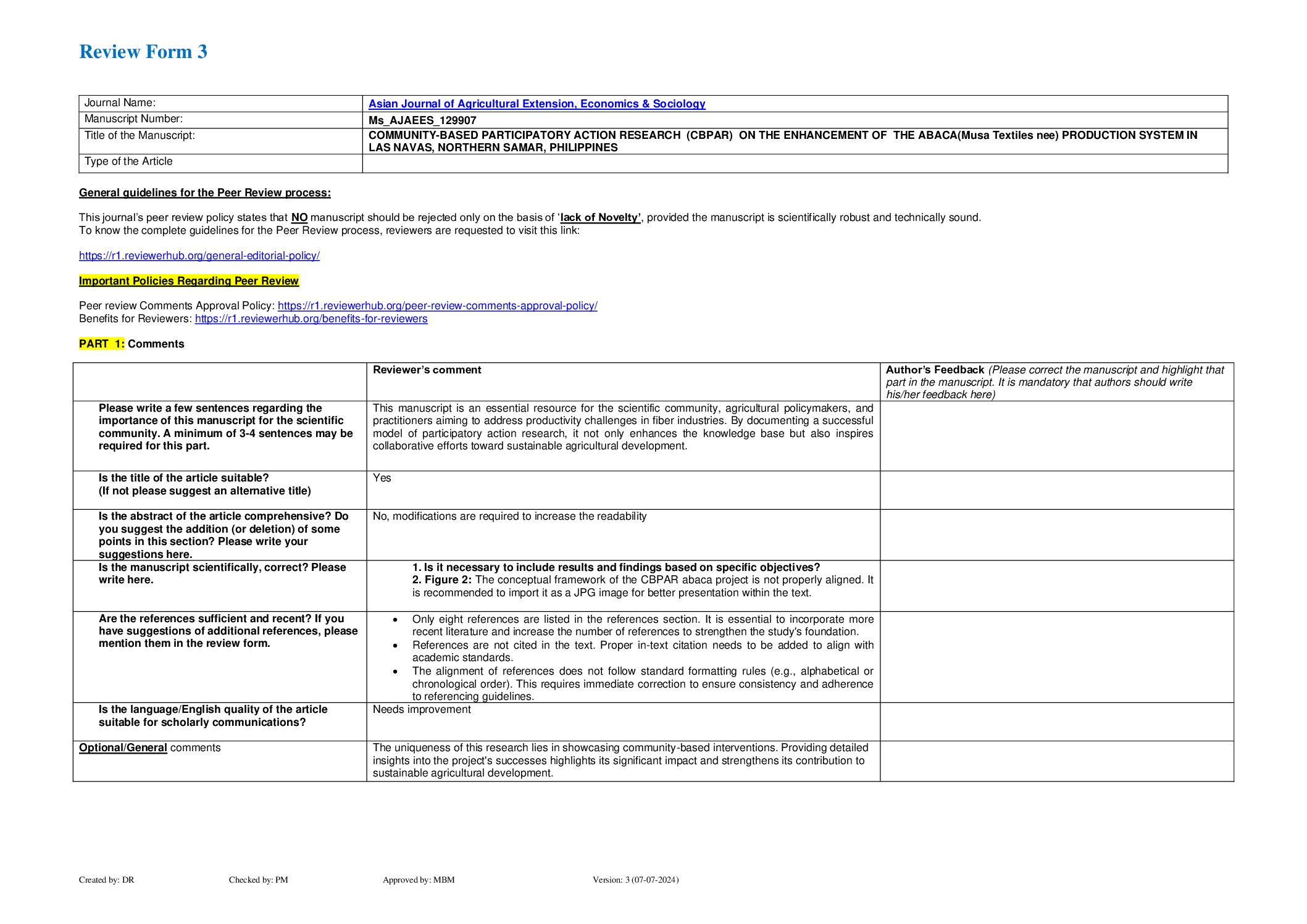Click the 'Yes' reviewer comment on title
Image resolution: width=1307 pixels, height=924 pixels.
[x=382, y=478]
